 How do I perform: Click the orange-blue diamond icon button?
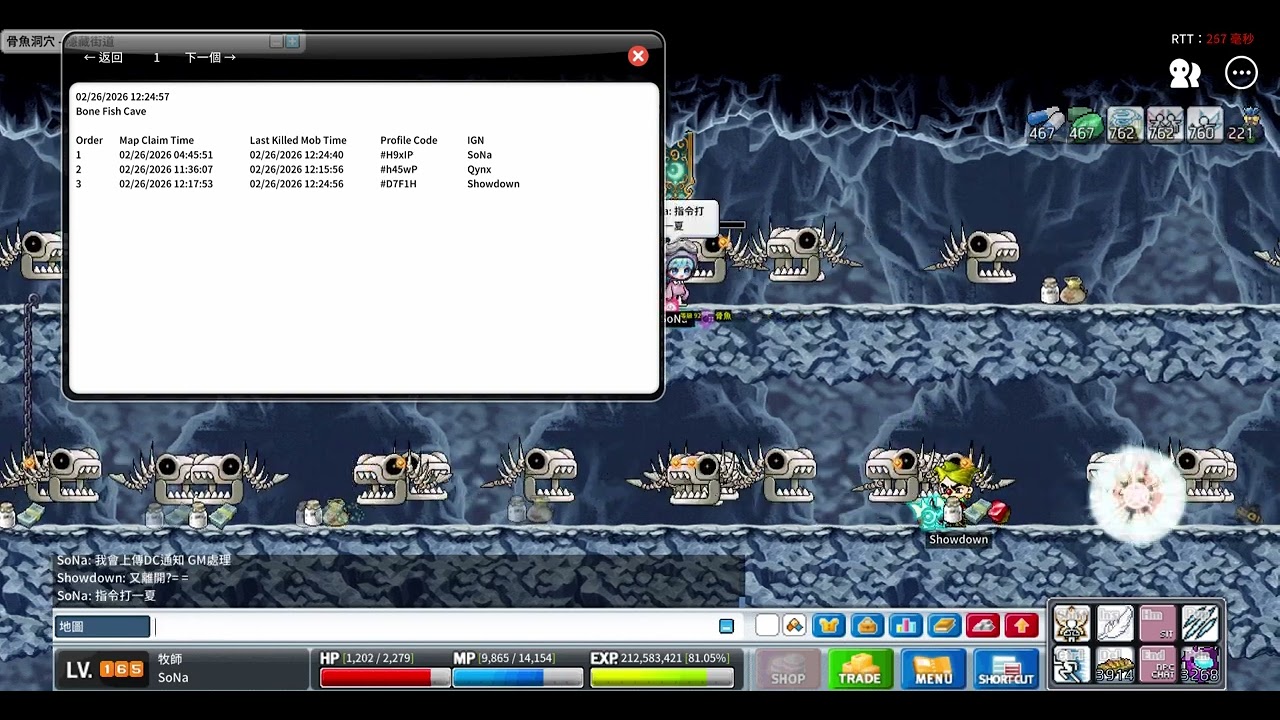tap(794, 626)
